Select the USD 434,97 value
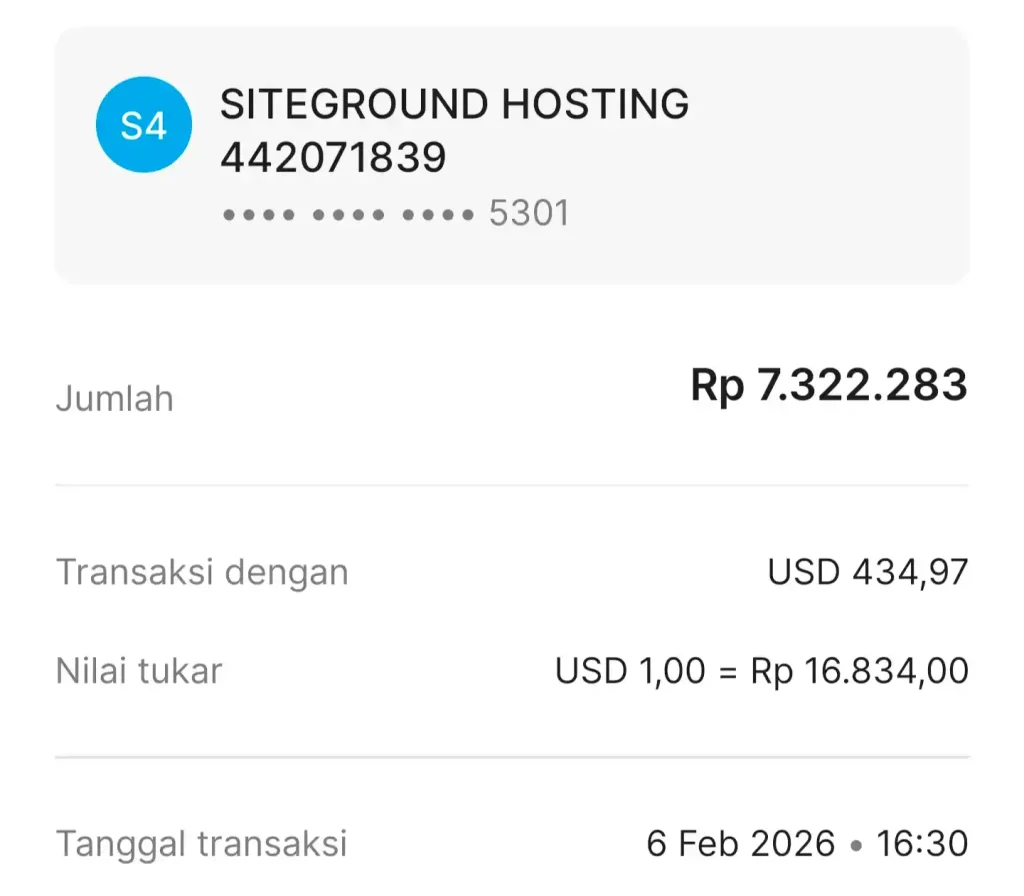 [x=867, y=573]
